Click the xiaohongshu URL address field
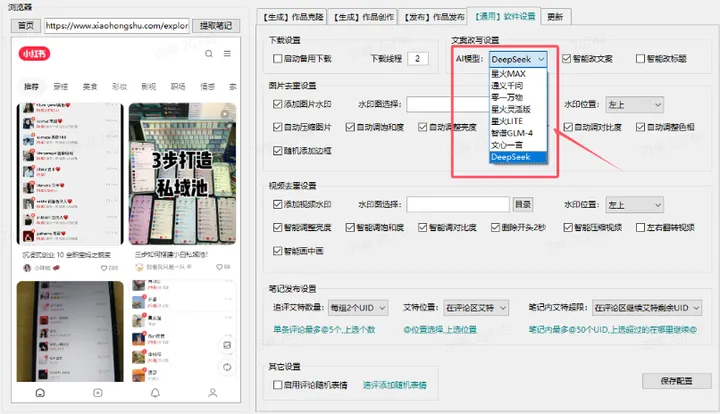 [x=117, y=26]
